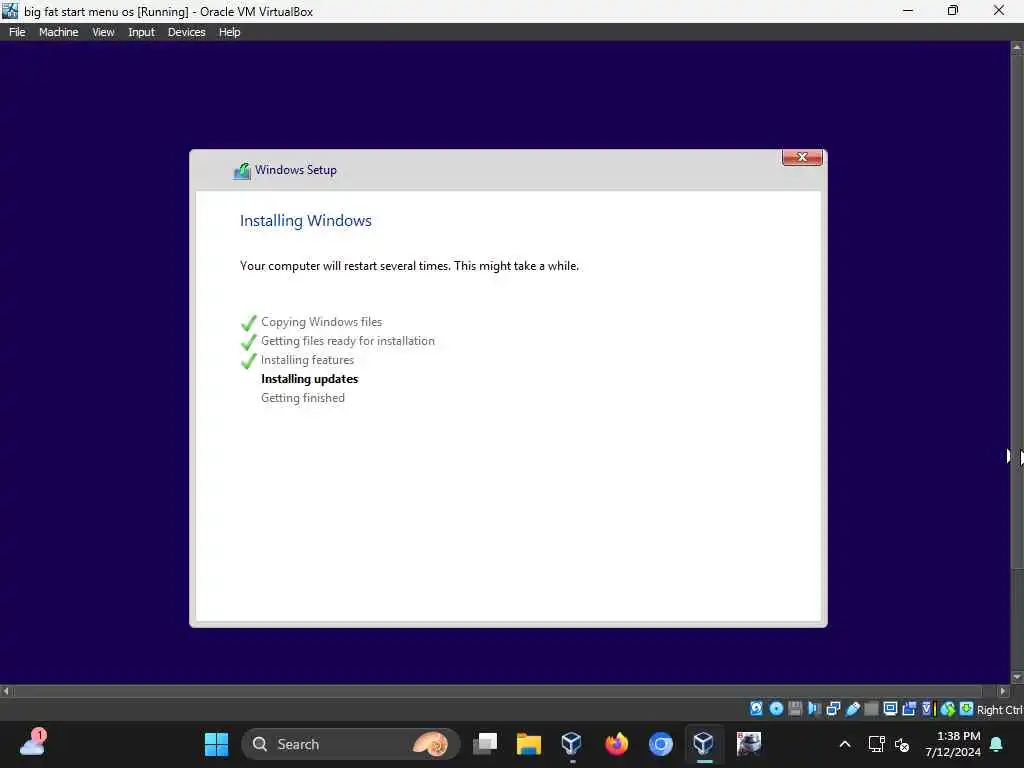Click the horizontal scrollbar left arrow
Viewport: 1024px width, 768px height.
point(6,690)
